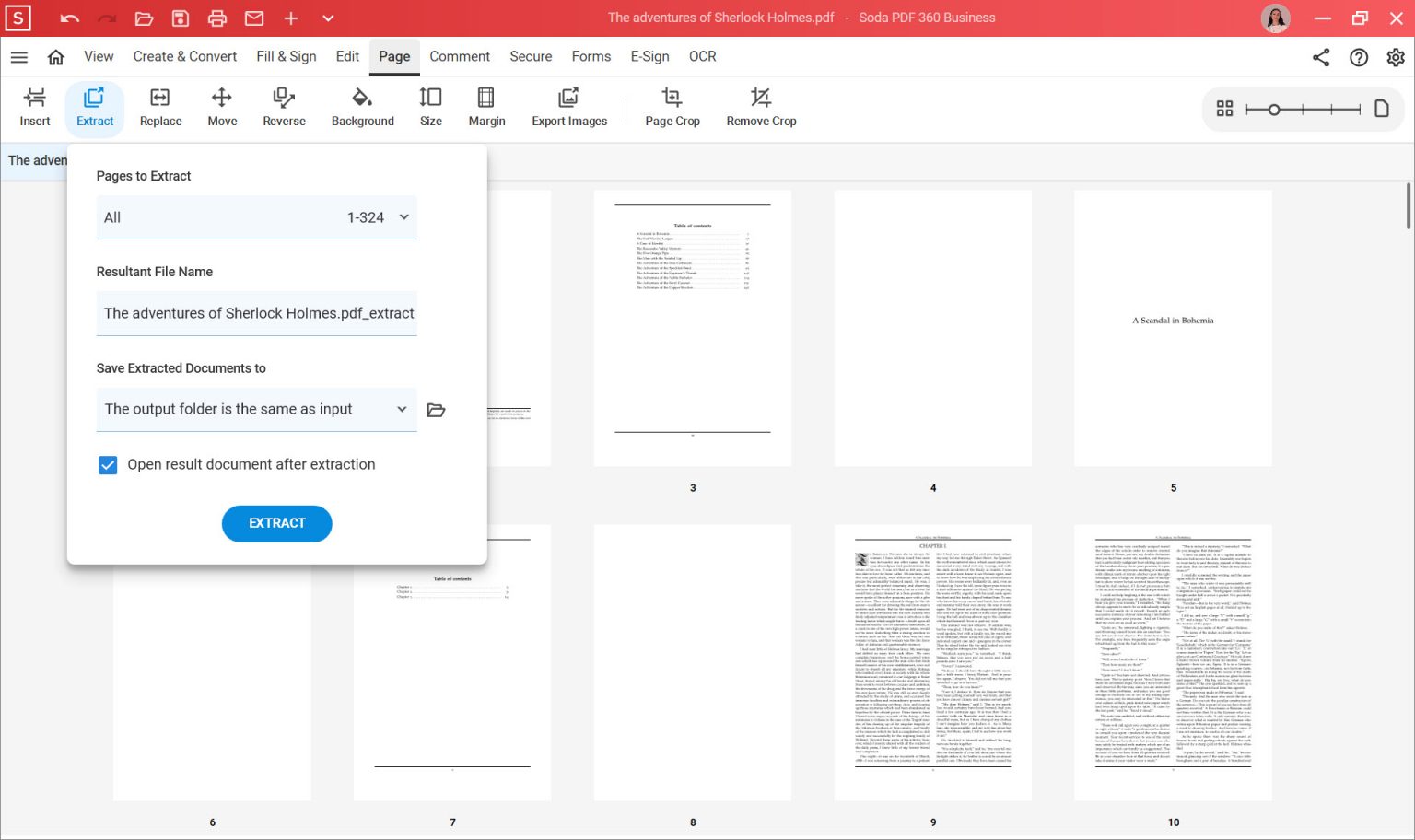Click single page view icon

(1382, 109)
